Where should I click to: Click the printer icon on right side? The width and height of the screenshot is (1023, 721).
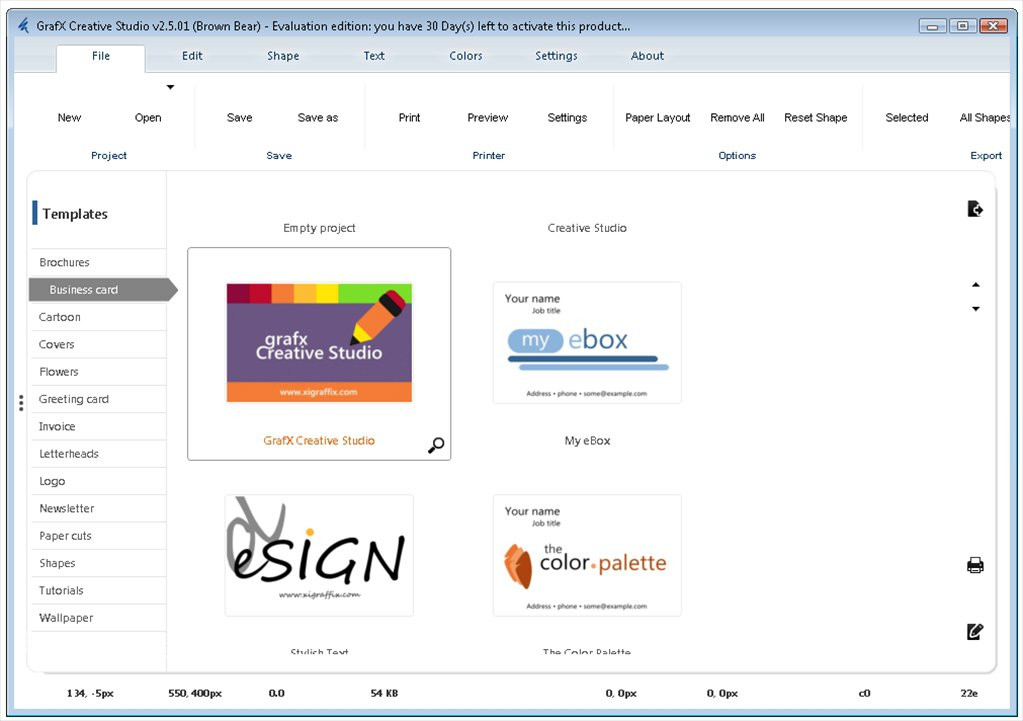[975, 565]
